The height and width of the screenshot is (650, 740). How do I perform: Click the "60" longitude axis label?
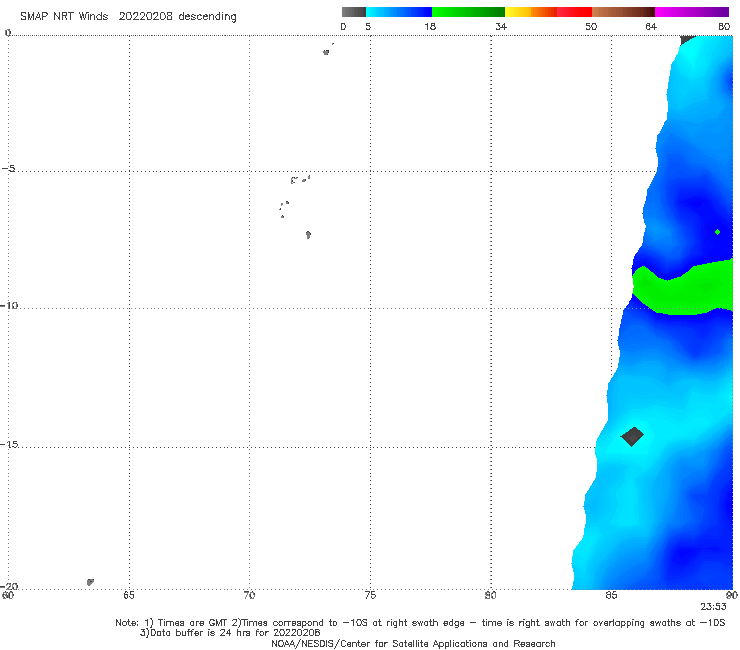(x=8, y=595)
